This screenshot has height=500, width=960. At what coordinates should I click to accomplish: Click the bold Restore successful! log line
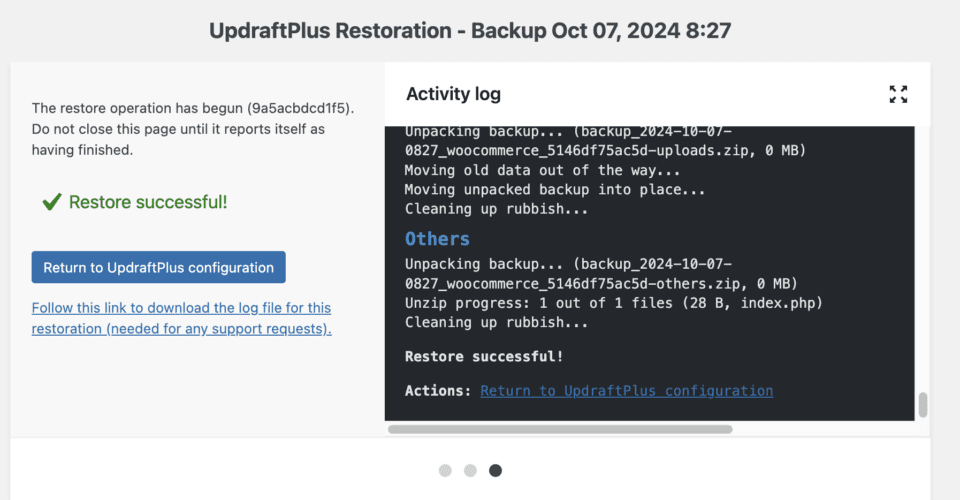point(484,356)
